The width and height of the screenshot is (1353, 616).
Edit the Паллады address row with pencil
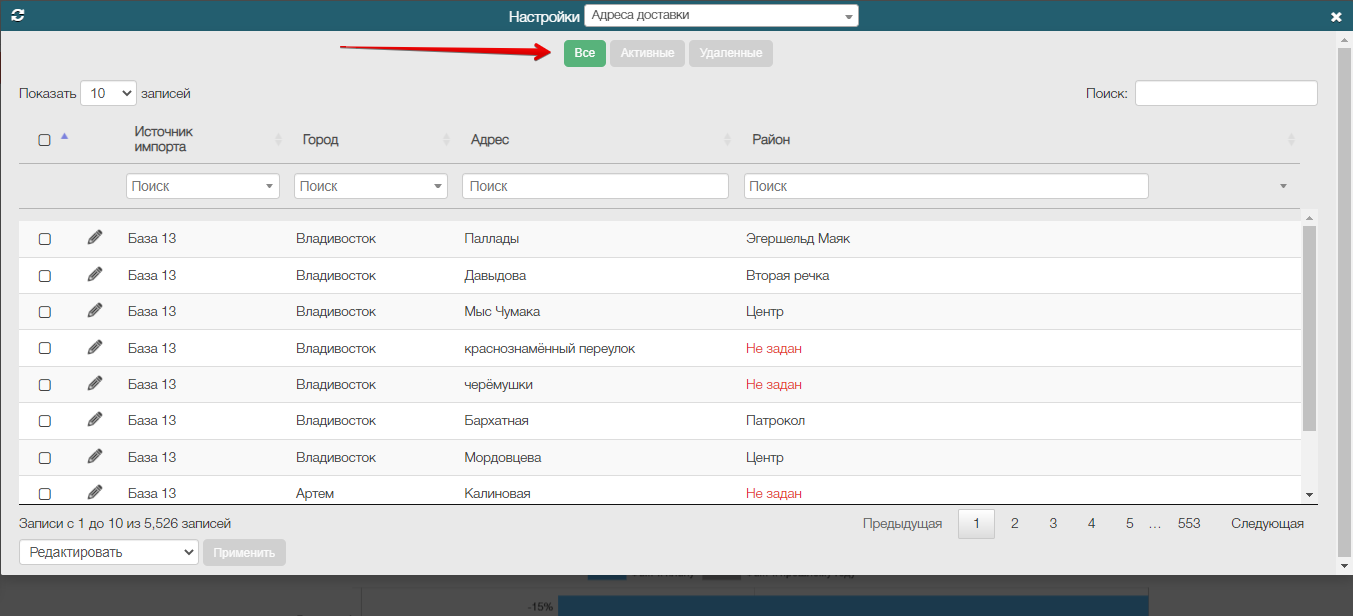(x=95, y=237)
